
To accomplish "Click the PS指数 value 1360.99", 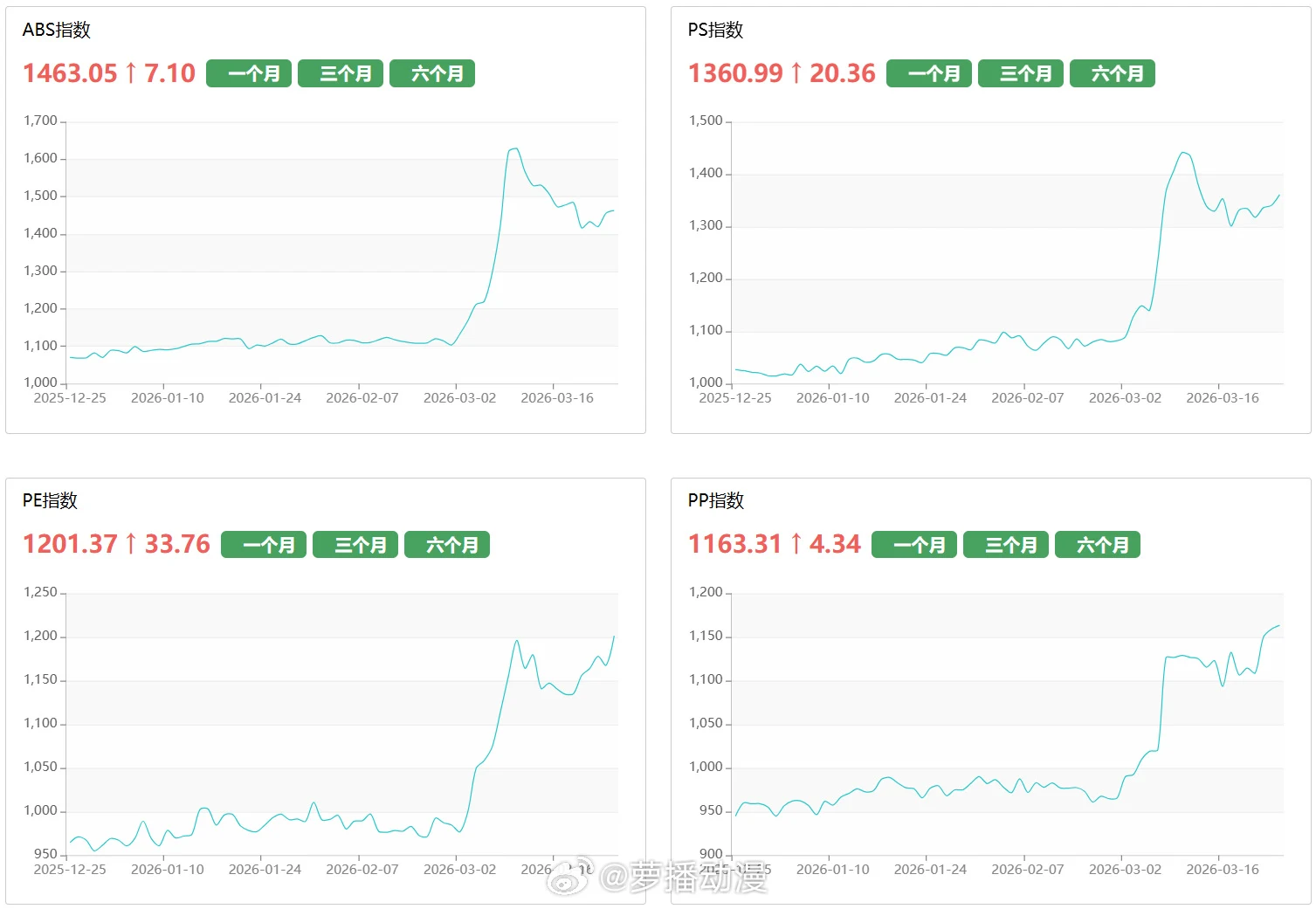I will click(x=735, y=73).
